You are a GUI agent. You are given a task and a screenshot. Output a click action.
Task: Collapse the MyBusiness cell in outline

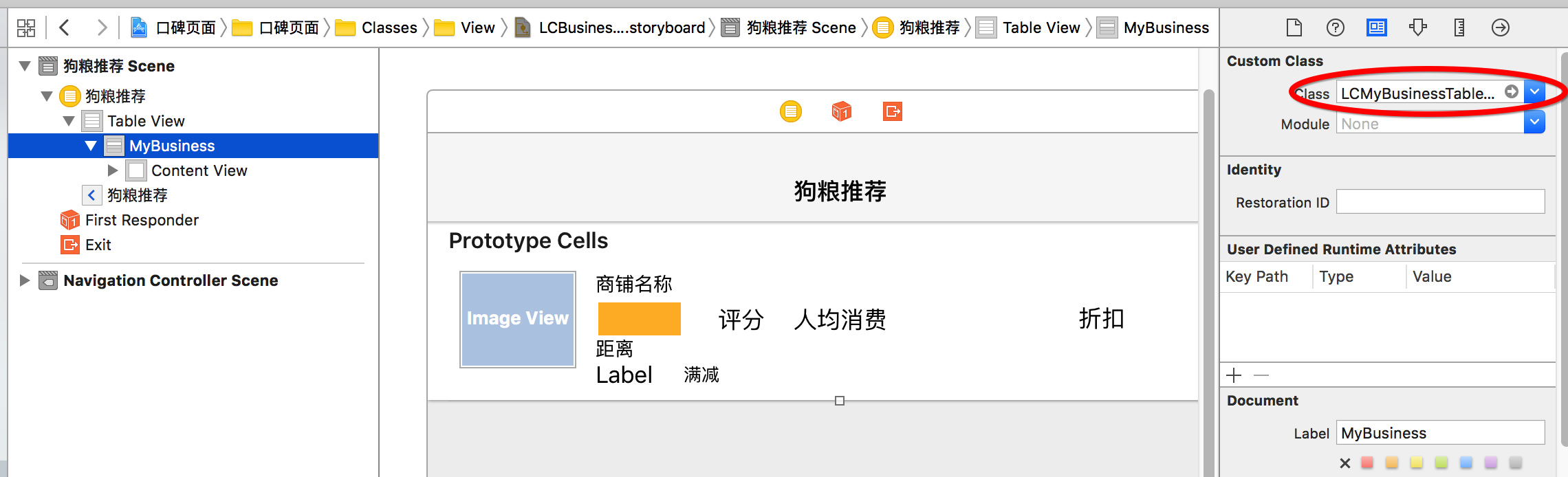(91, 146)
